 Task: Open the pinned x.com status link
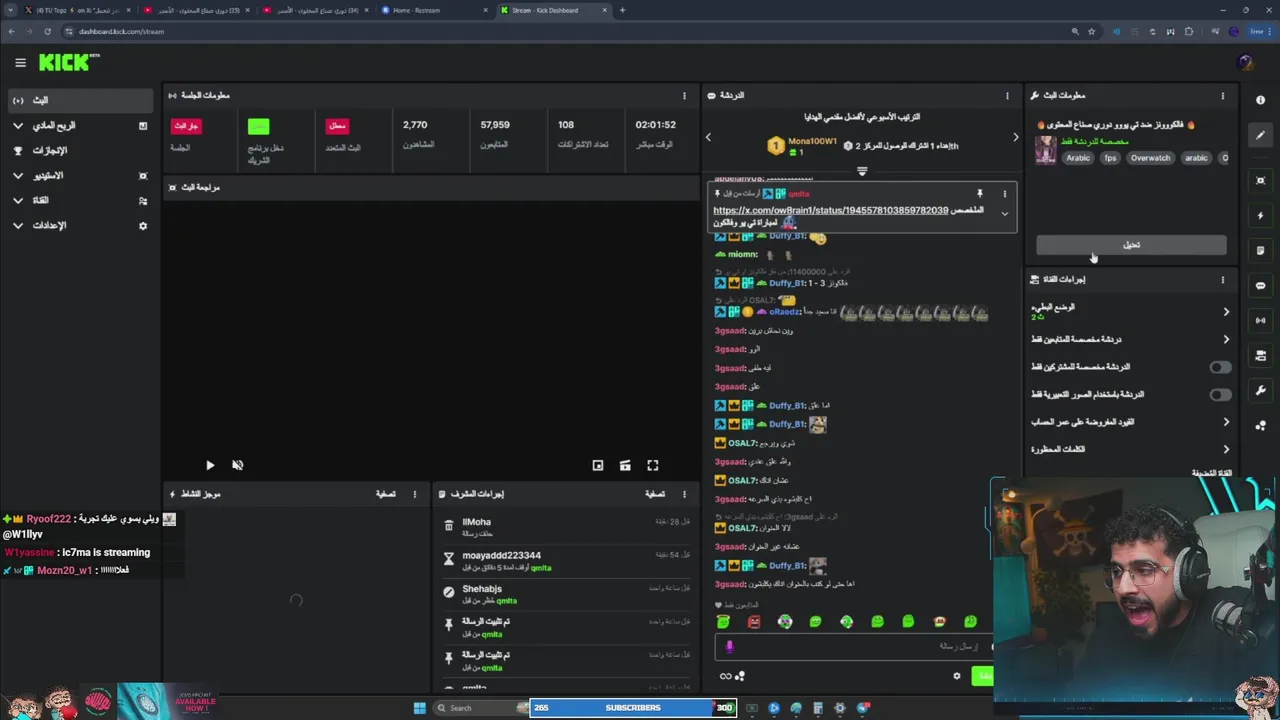click(830, 210)
